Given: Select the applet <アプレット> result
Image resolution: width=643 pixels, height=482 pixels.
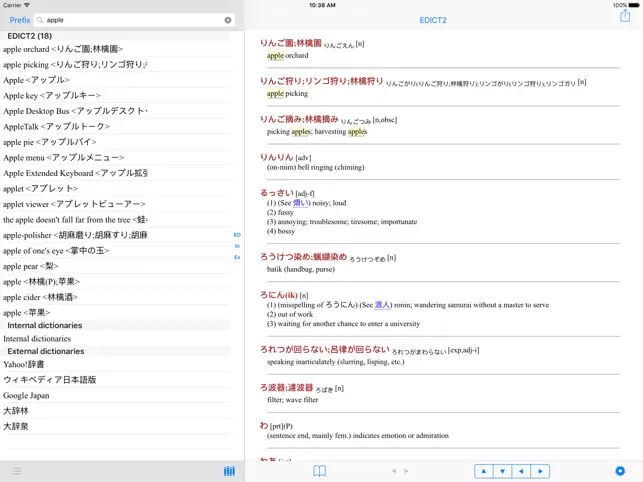Looking at the screenshot, I should coord(116,189).
